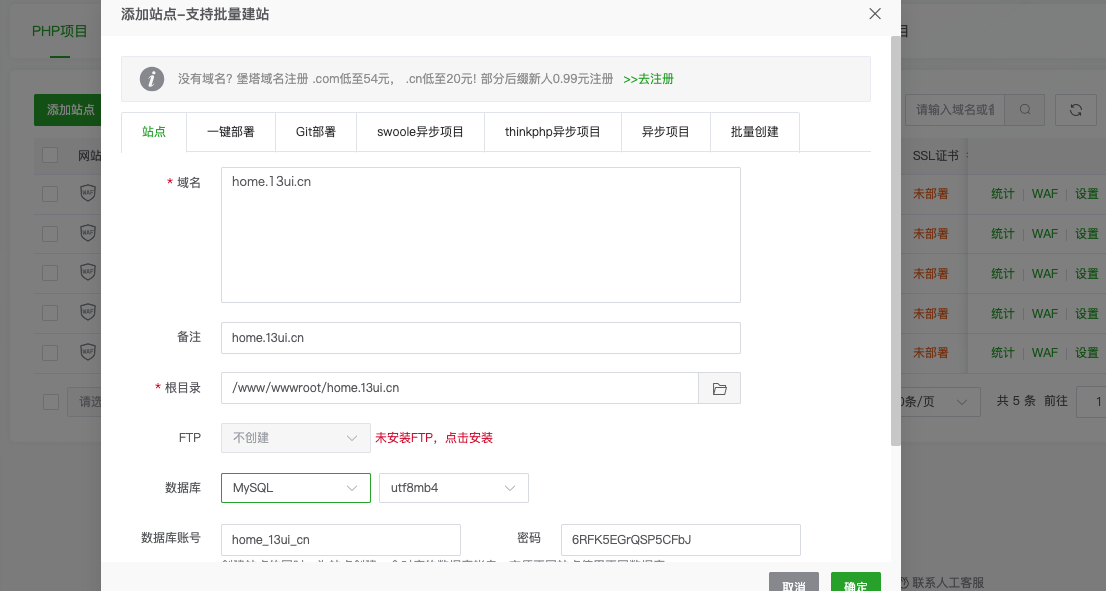Click the WAF shield icon in last row
1106x591 pixels.
88,352
